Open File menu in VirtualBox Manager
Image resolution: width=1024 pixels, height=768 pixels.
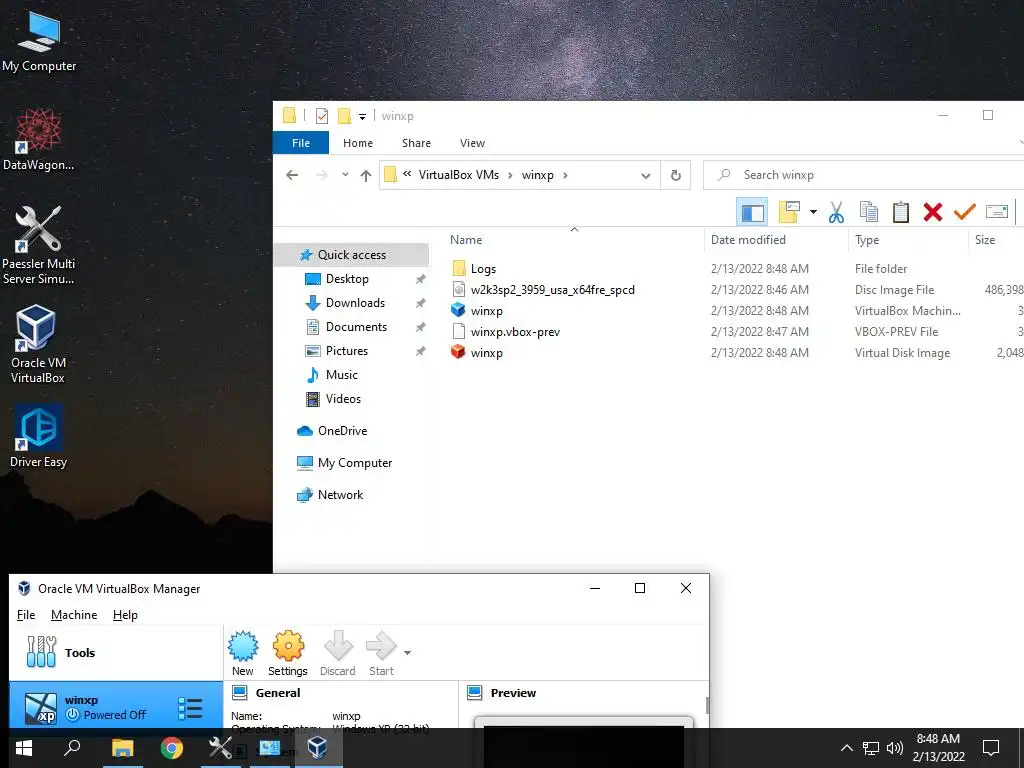coord(26,615)
